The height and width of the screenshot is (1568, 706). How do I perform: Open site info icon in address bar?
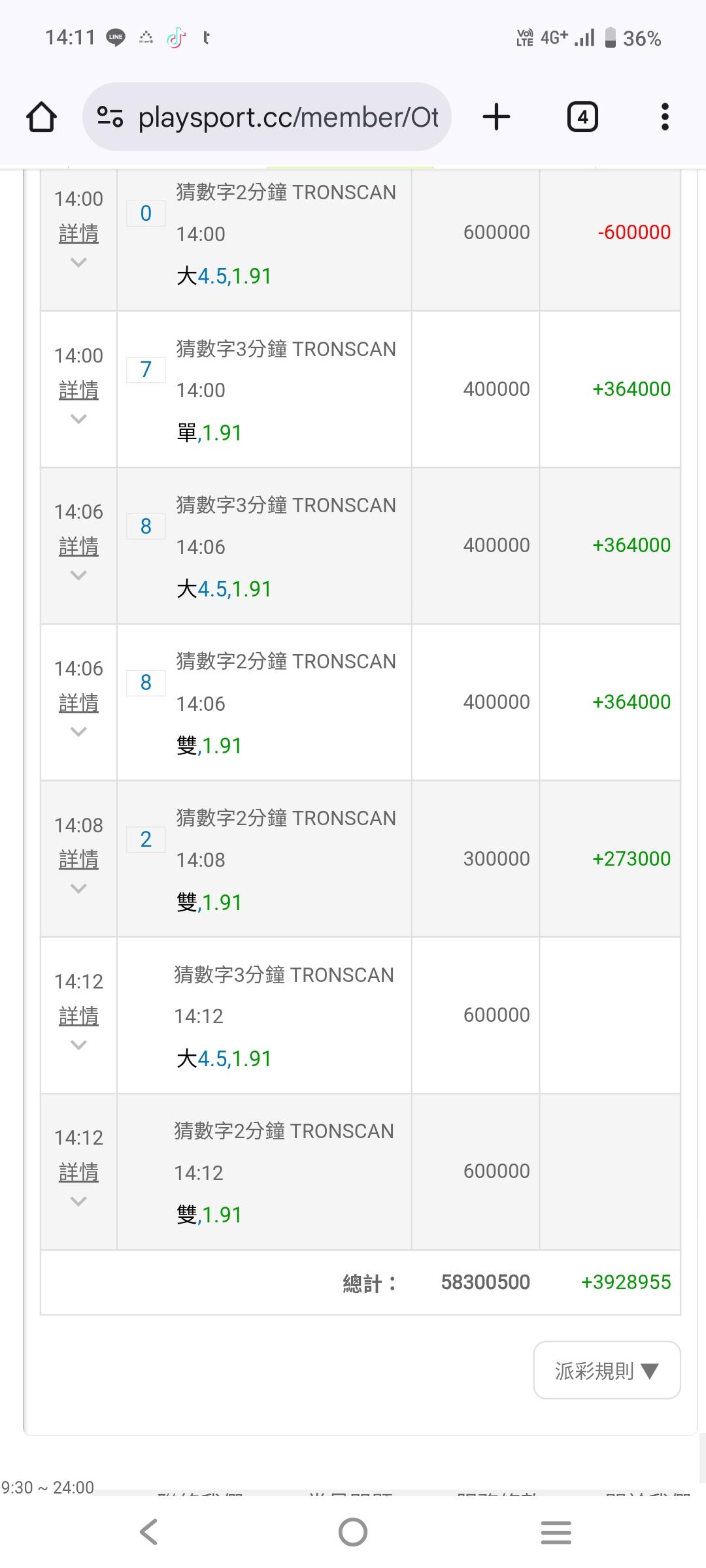(x=110, y=118)
